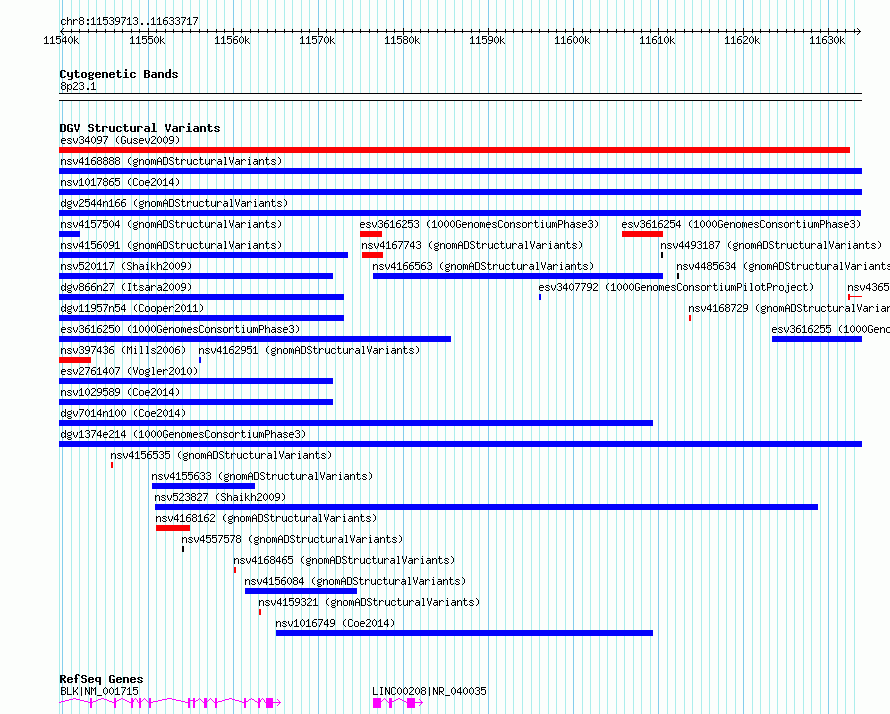Viewport: 890px width, 714px height.
Task: Click esv2761407 (Vogler2010) label
Action: click(x=129, y=371)
